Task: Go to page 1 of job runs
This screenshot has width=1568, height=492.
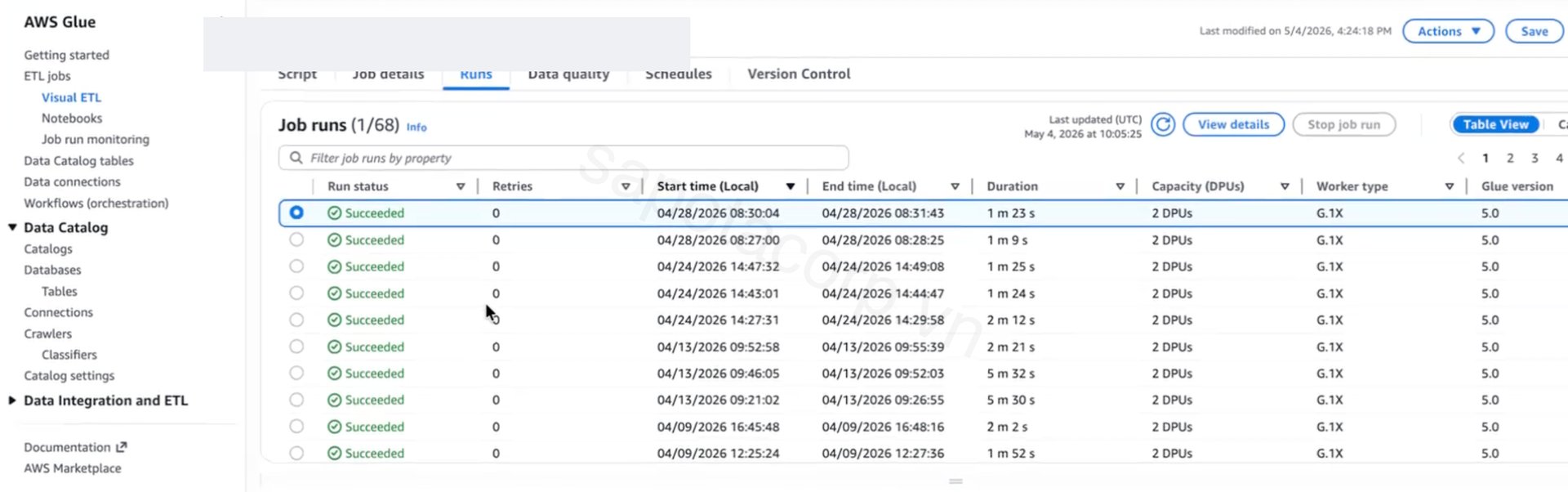Action: point(1486,159)
